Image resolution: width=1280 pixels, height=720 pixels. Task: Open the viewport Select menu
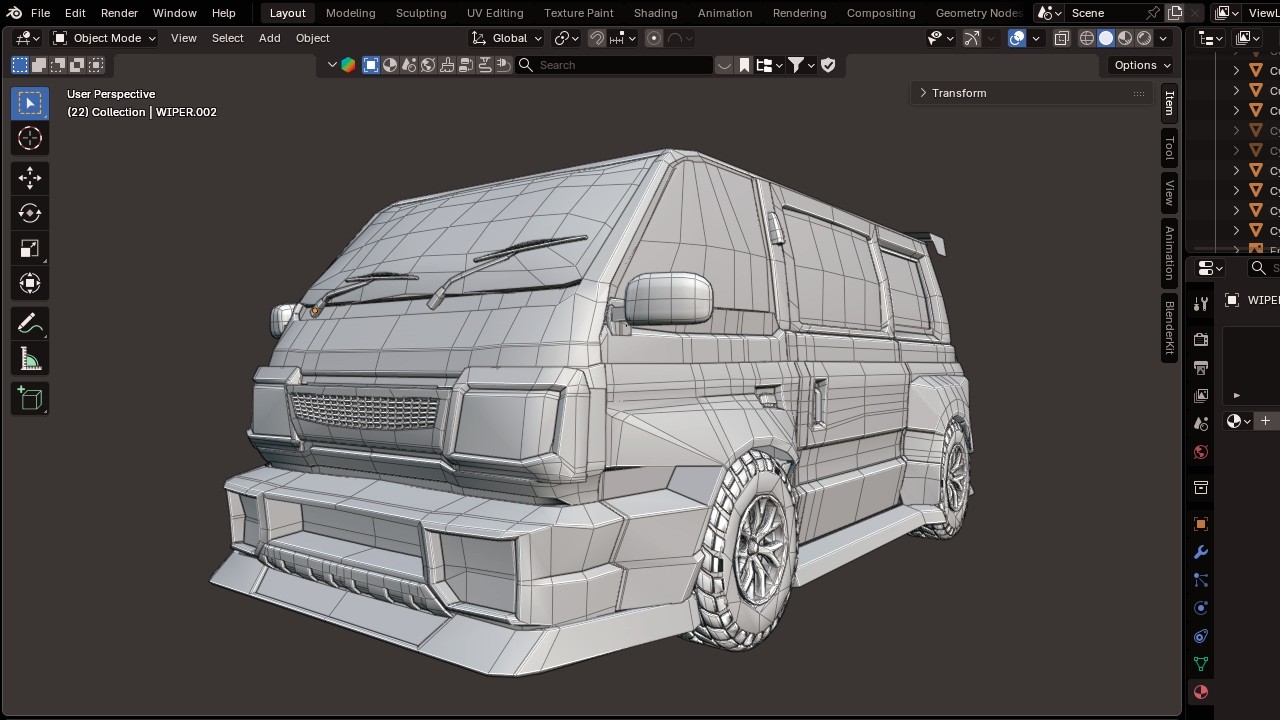click(x=227, y=38)
